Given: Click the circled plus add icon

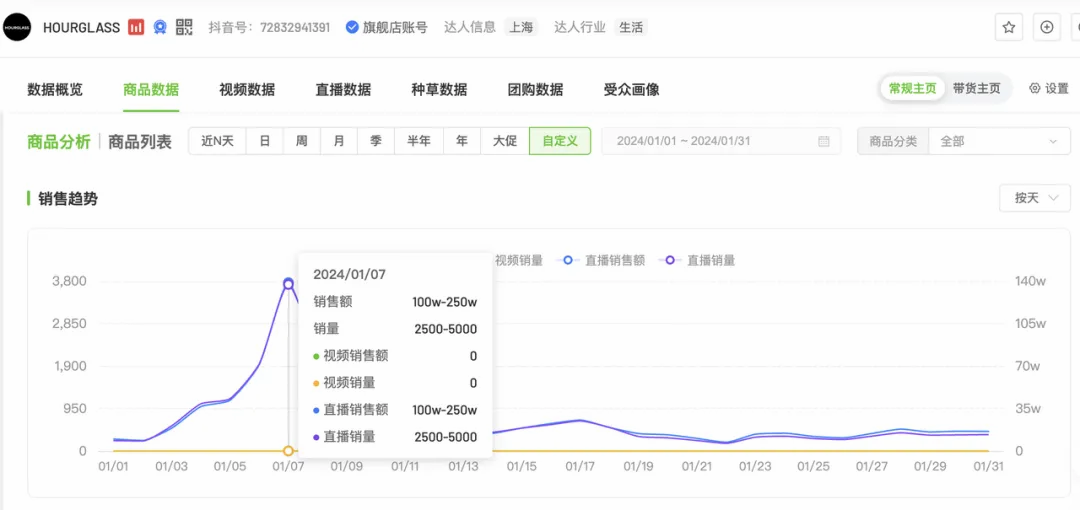Looking at the screenshot, I should click(x=1047, y=27).
